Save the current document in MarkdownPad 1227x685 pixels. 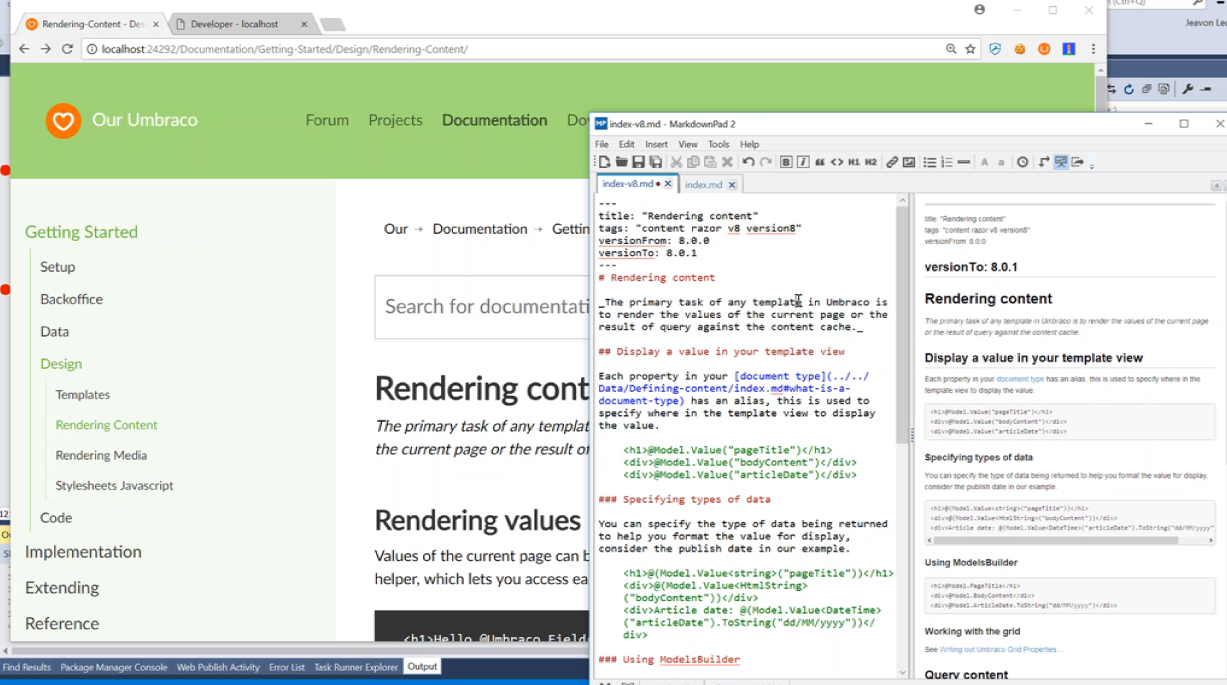(x=638, y=162)
